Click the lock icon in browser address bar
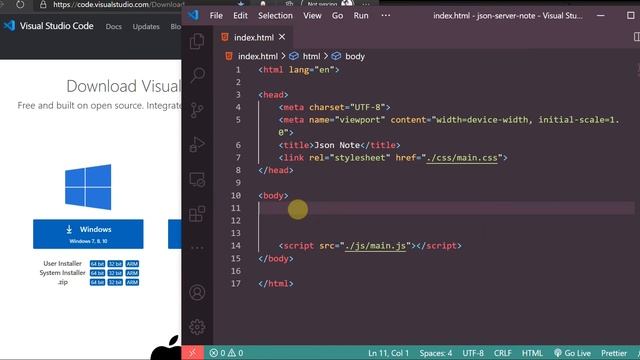 pos(43,5)
